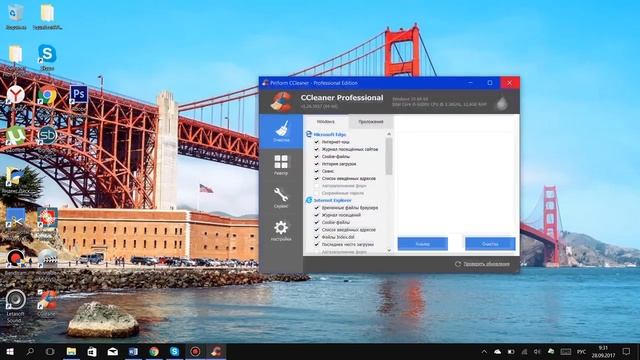The width and height of the screenshot is (640, 360).
Task: Open Task View on the taskbar
Action: 50,351
